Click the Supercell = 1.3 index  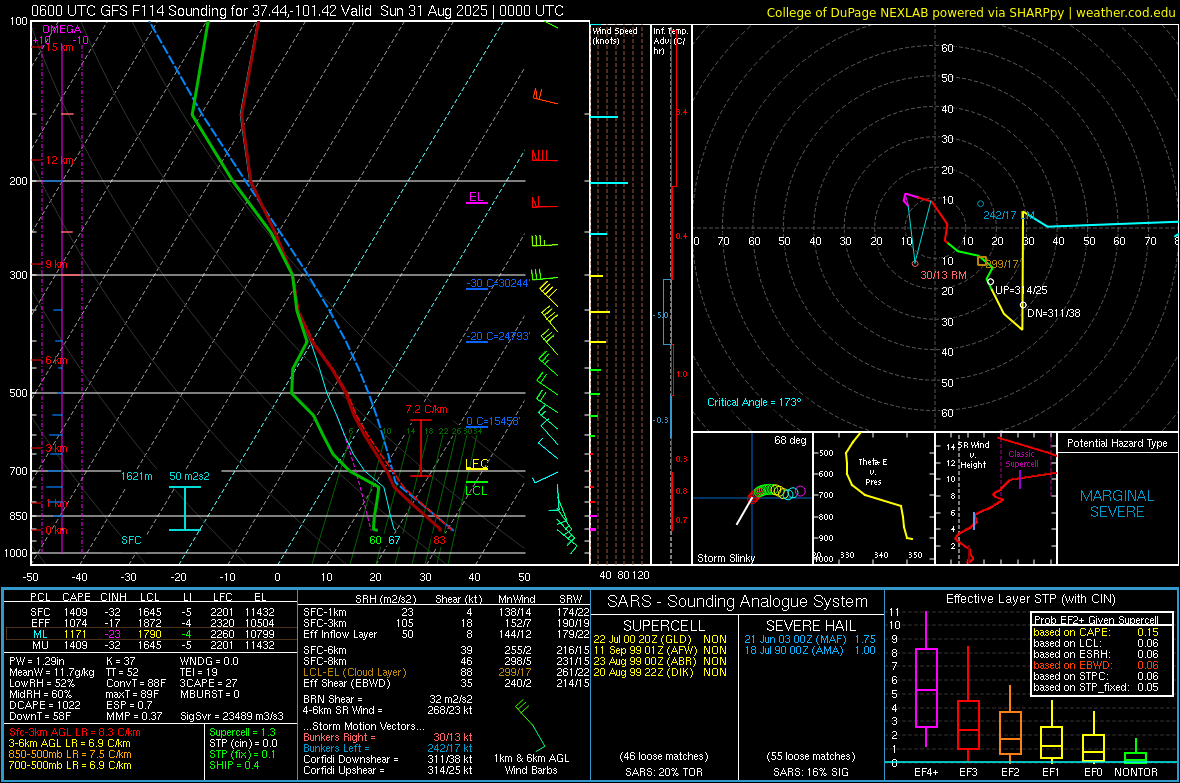tap(242, 732)
